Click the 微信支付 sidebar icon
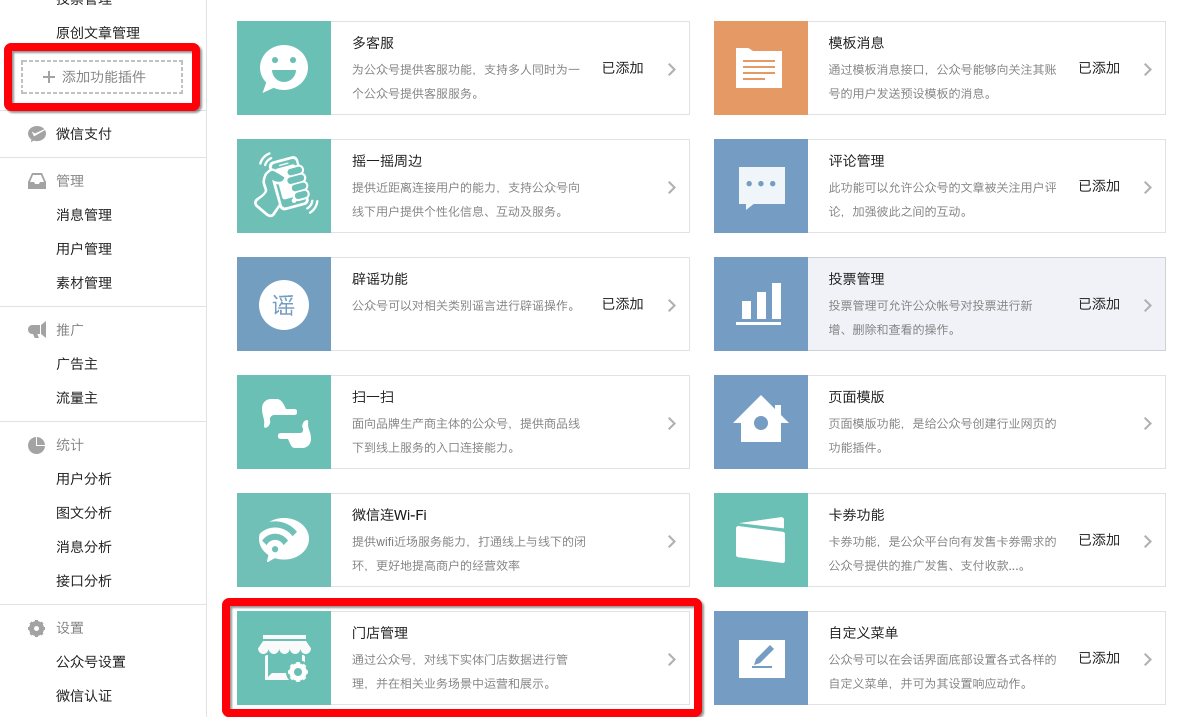 pos(37,133)
